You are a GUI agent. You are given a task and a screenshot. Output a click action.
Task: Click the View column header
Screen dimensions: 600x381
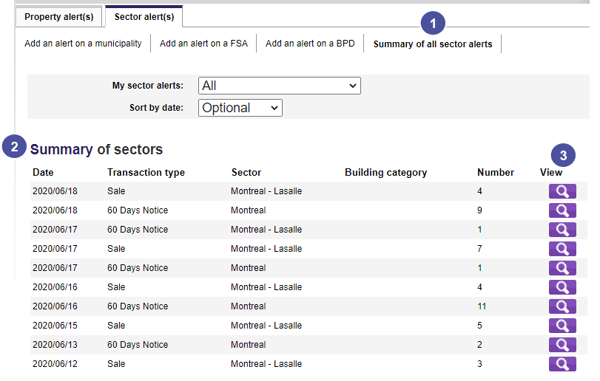coord(551,173)
